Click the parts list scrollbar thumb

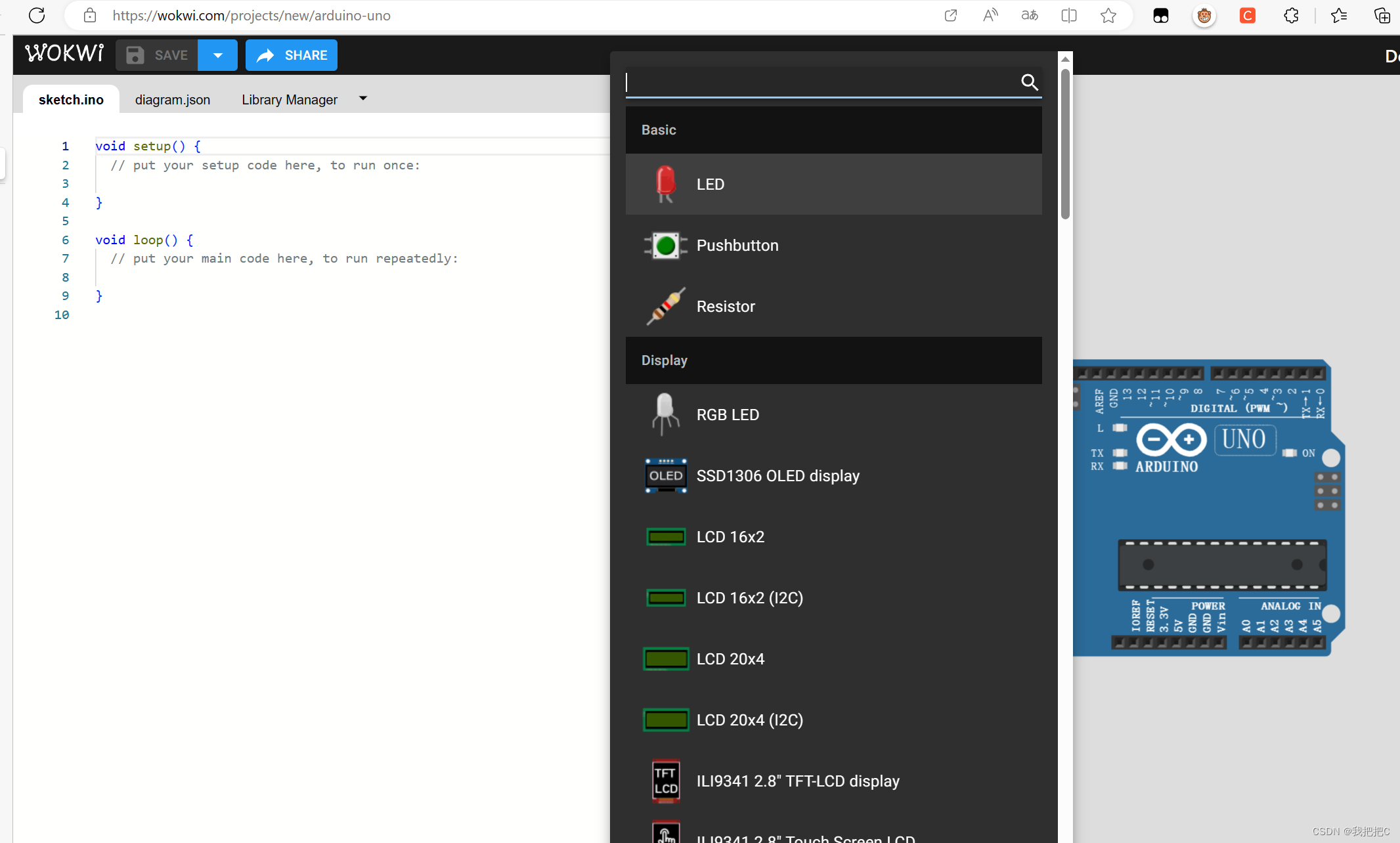pyautogui.click(x=1065, y=143)
